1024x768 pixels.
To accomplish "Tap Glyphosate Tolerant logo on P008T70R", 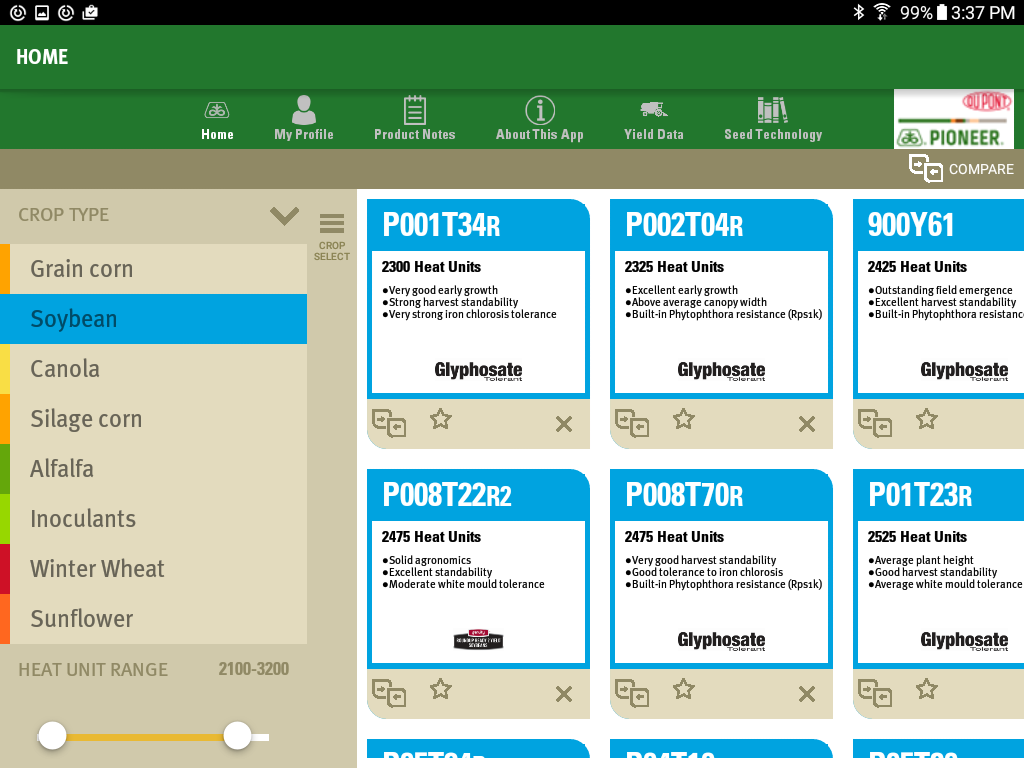I will click(721, 641).
